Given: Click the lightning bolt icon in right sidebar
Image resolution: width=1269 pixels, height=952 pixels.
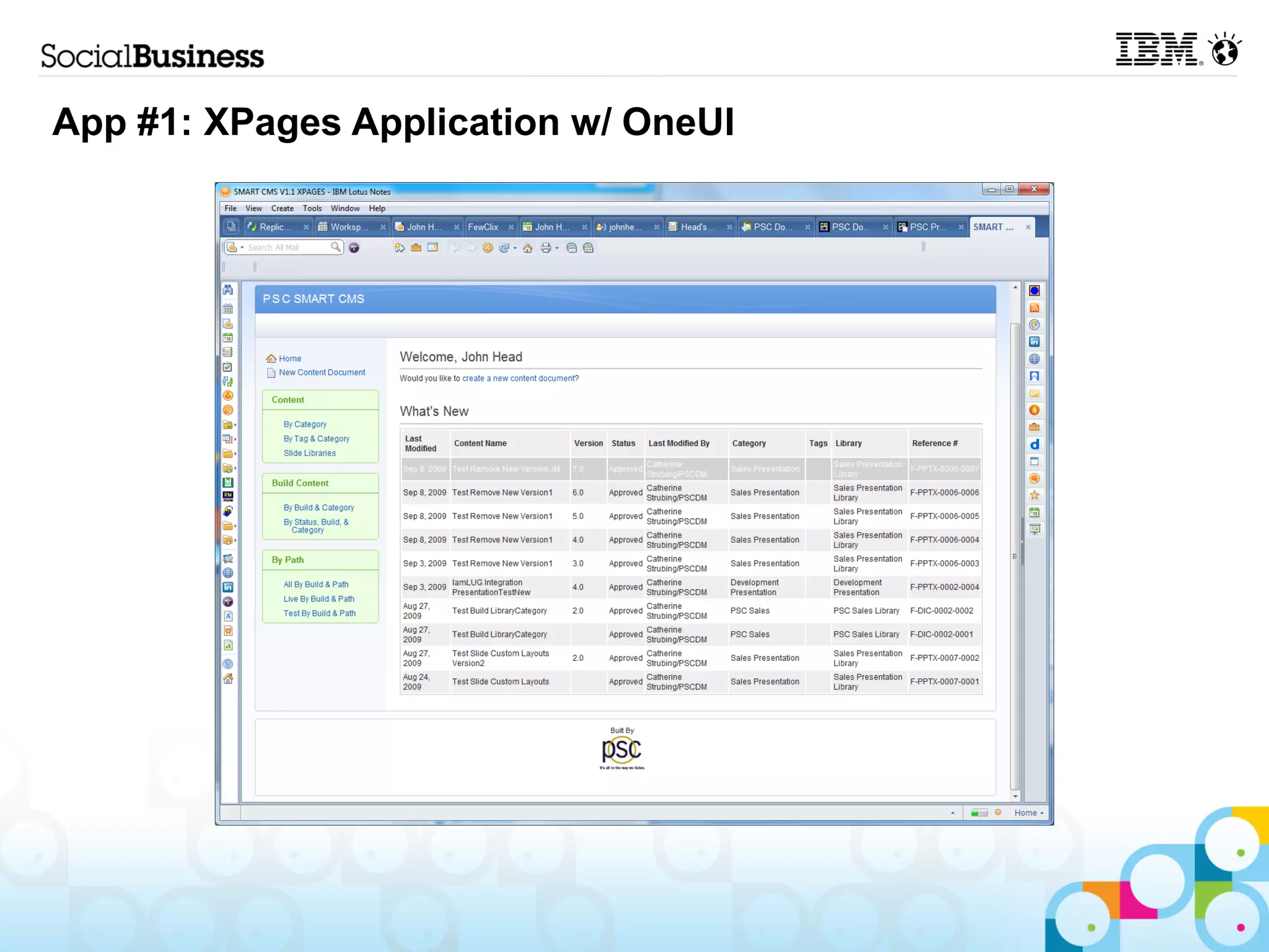Looking at the screenshot, I should click(x=1034, y=325).
